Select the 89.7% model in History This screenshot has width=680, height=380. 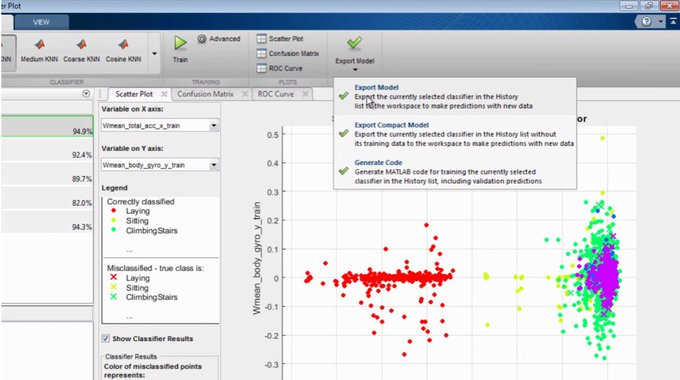(47, 174)
